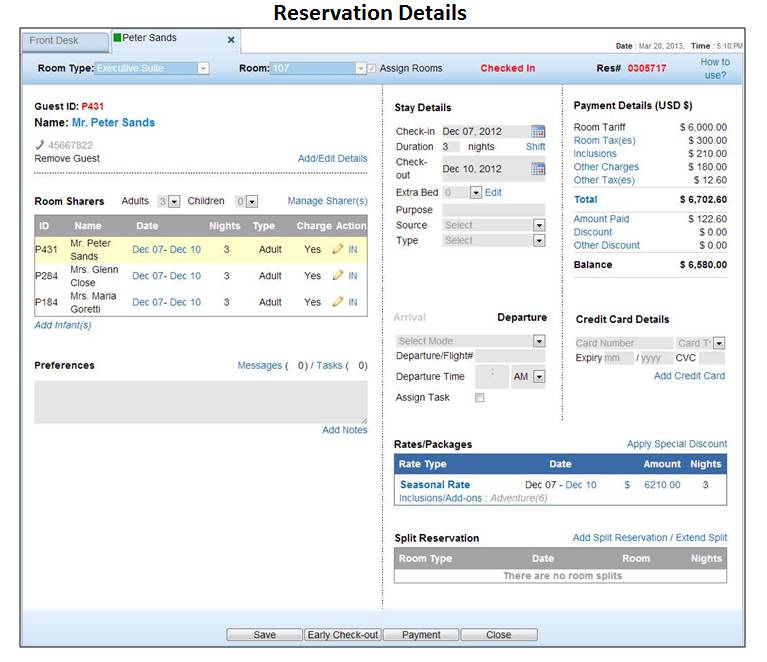Click the edit pencil for Mr. Peter Sands
767x662 pixels.
click(x=338, y=249)
